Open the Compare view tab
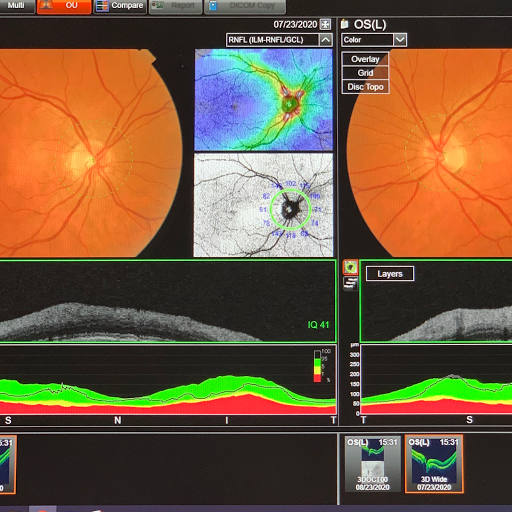The height and width of the screenshot is (512, 512). tap(120, 6)
